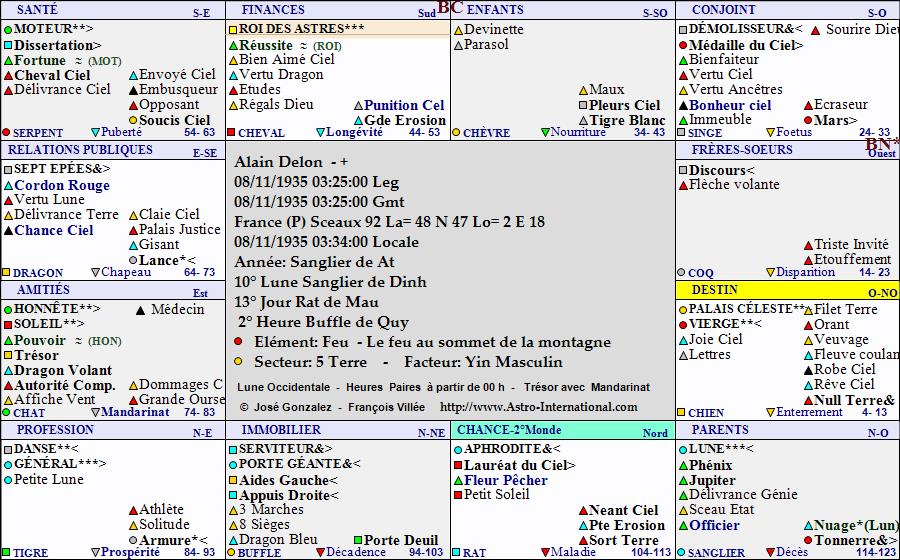Click the green circle next to SANGLIER
Viewport: 900px width, 560px height.
(x=682, y=552)
